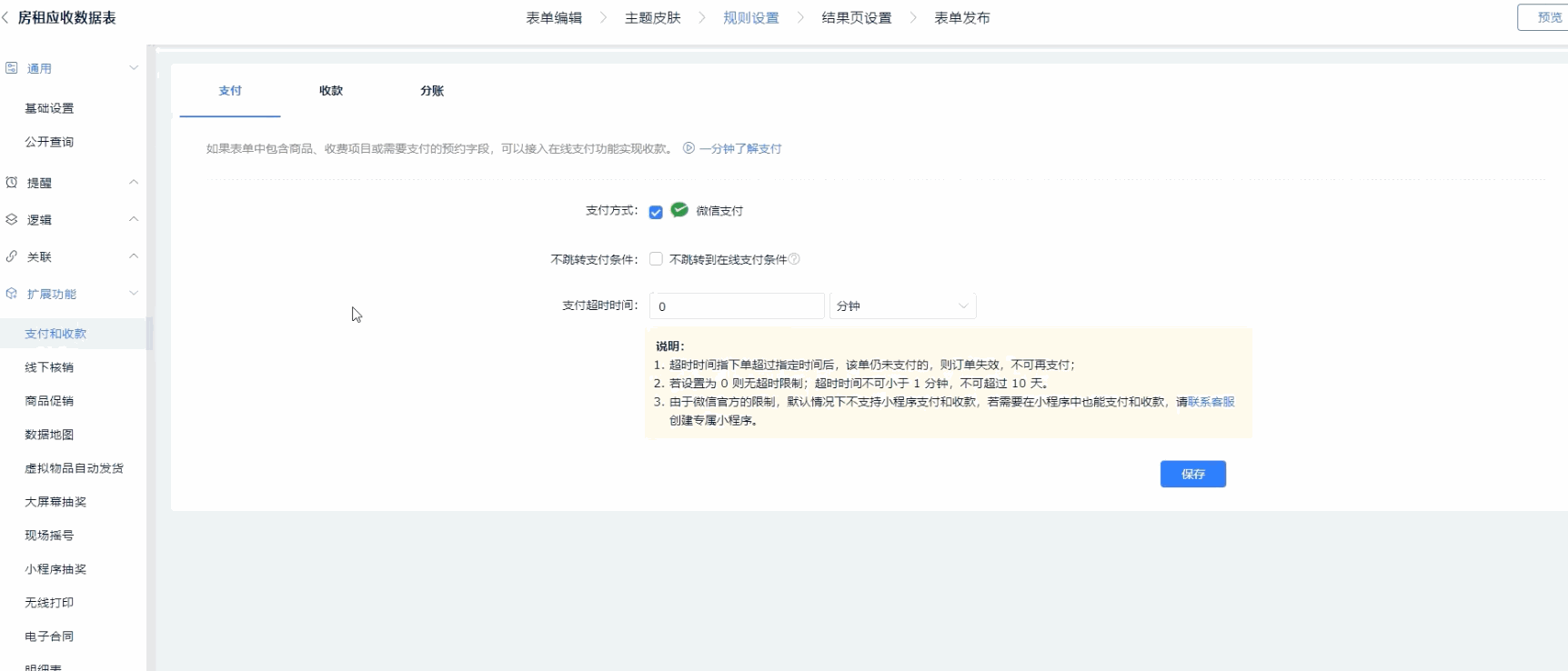Expand the 提醒 section chevron
1568x671 pixels.
point(134,183)
